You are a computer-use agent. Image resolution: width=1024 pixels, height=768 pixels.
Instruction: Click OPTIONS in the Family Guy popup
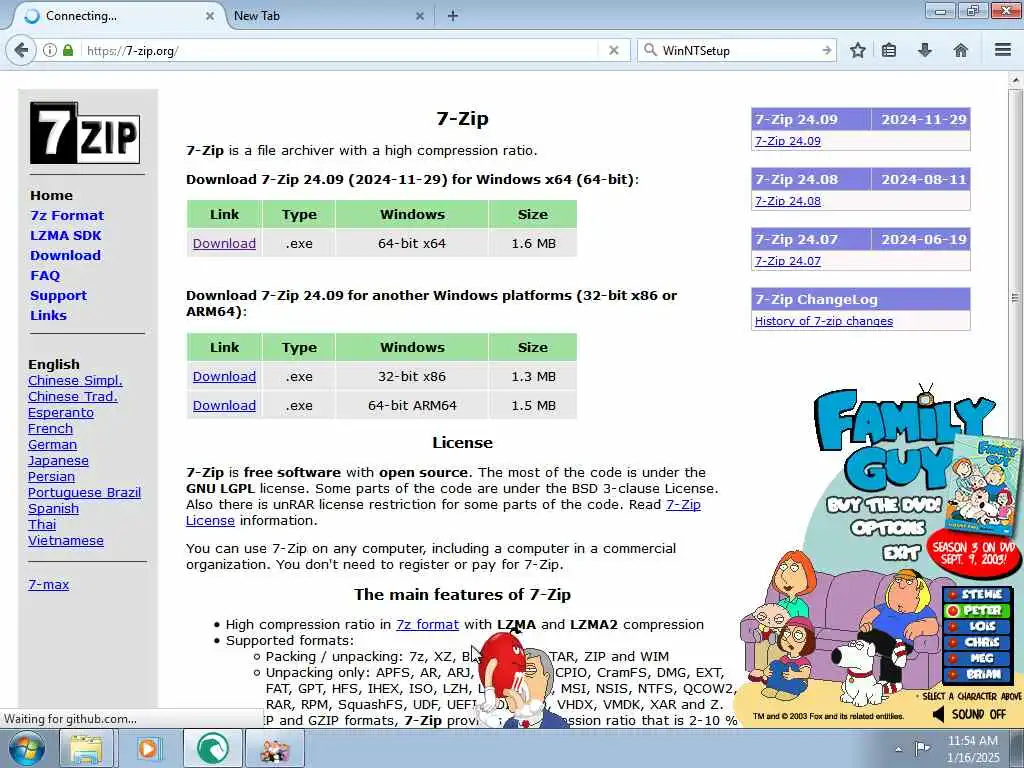[x=888, y=528]
